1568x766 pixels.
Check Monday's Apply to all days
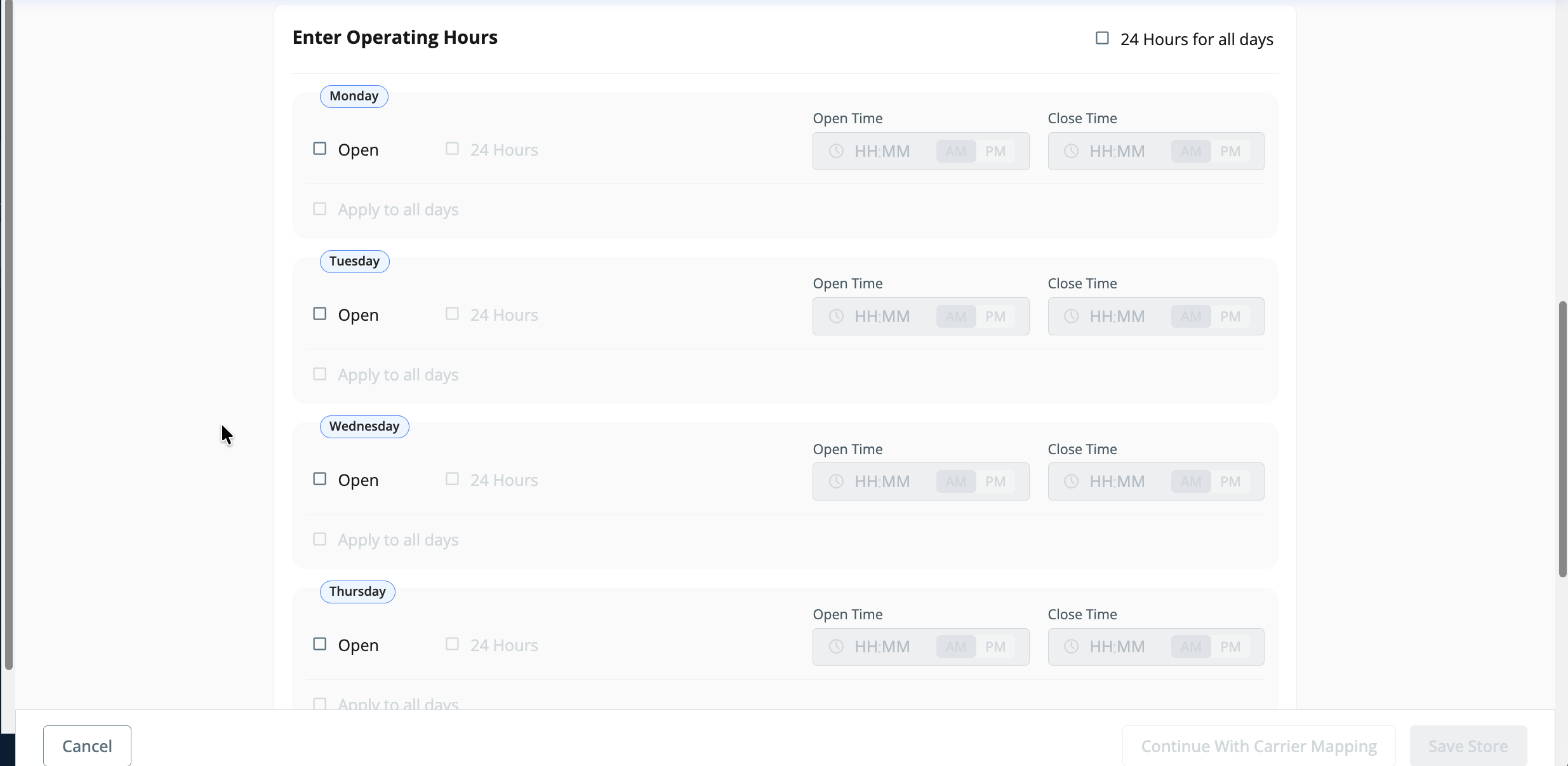(320, 209)
